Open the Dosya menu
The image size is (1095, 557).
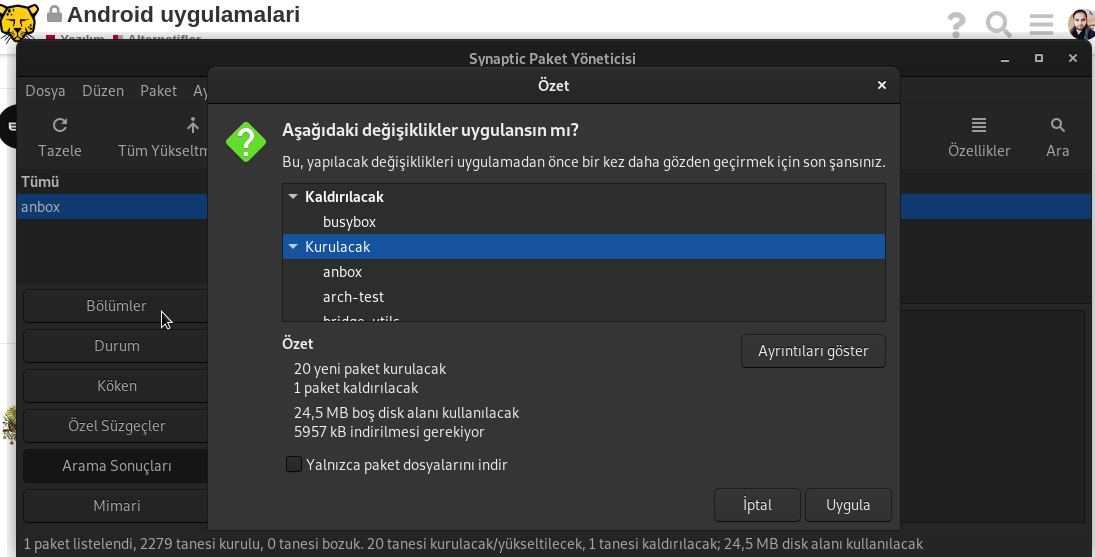pyautogui.click(x=45, y=91)
